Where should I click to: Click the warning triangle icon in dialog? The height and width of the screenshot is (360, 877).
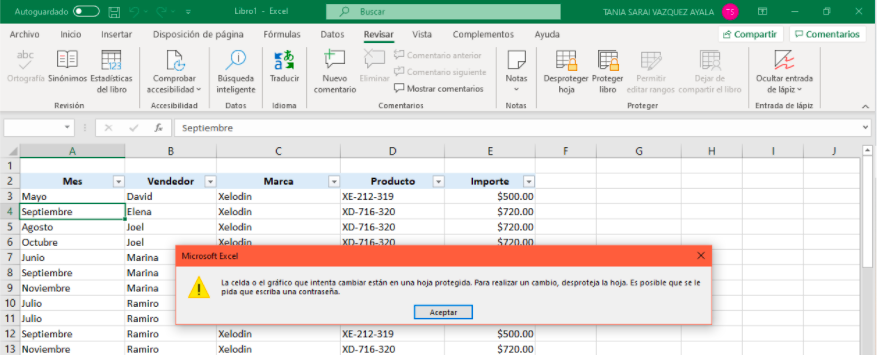point(199,287)
